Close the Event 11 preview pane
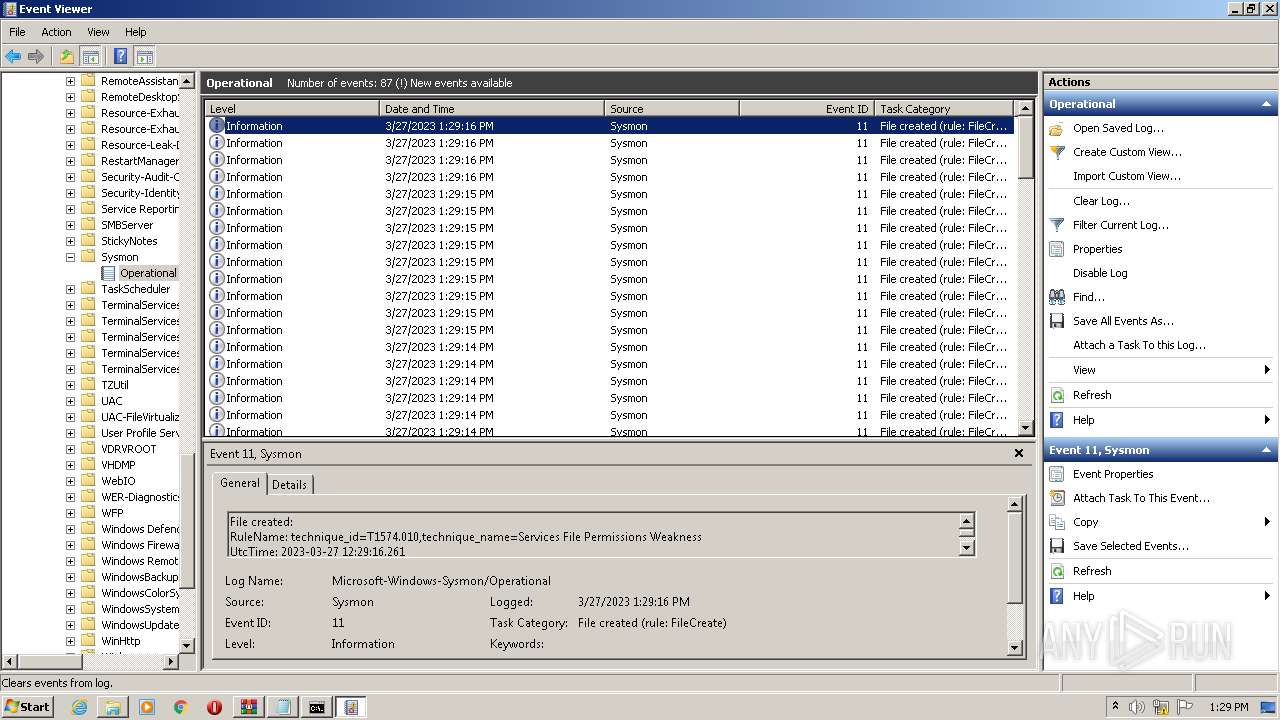 (1019, 453)
